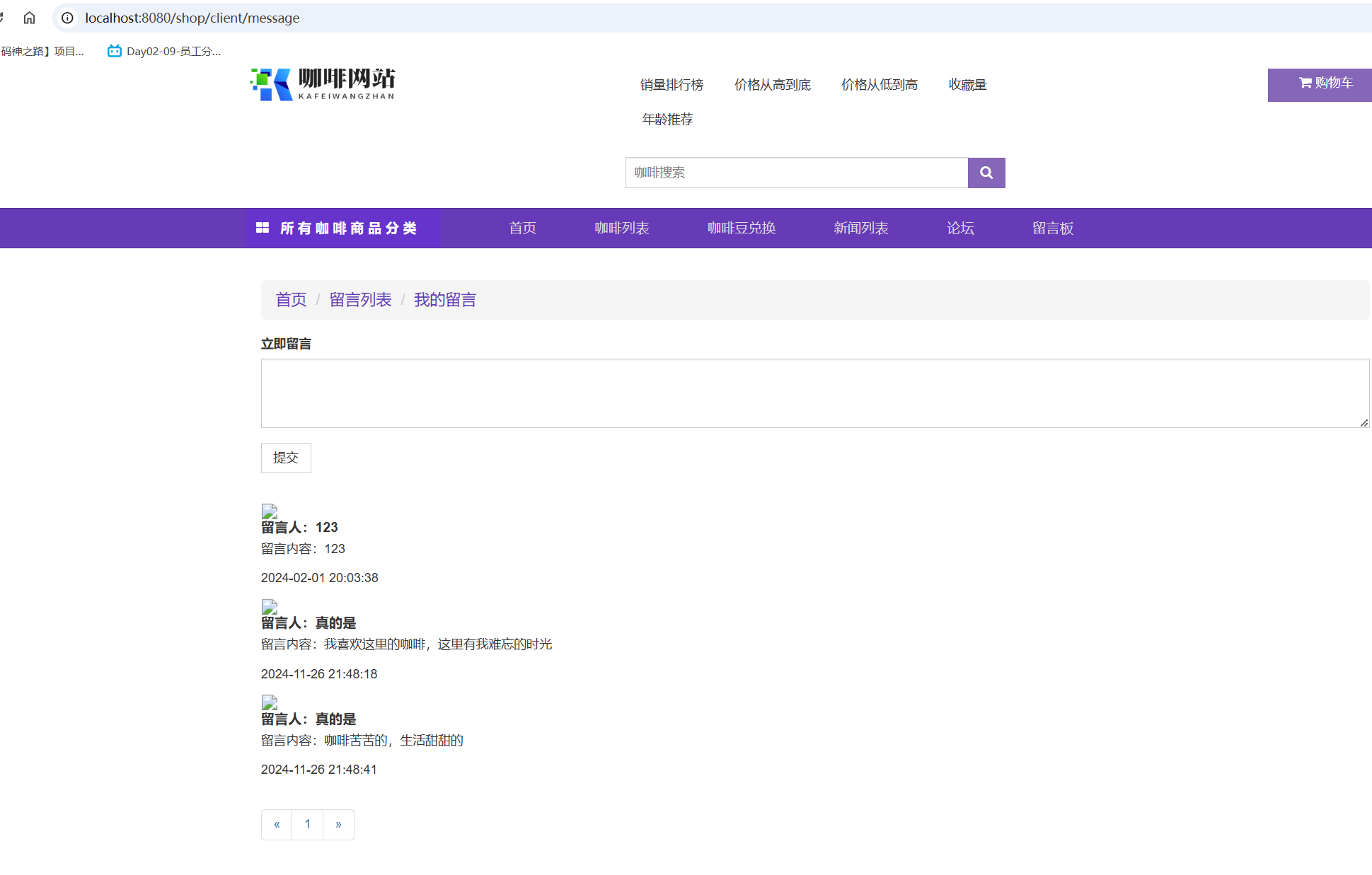Click the search magnifier icon

point(986,173)
